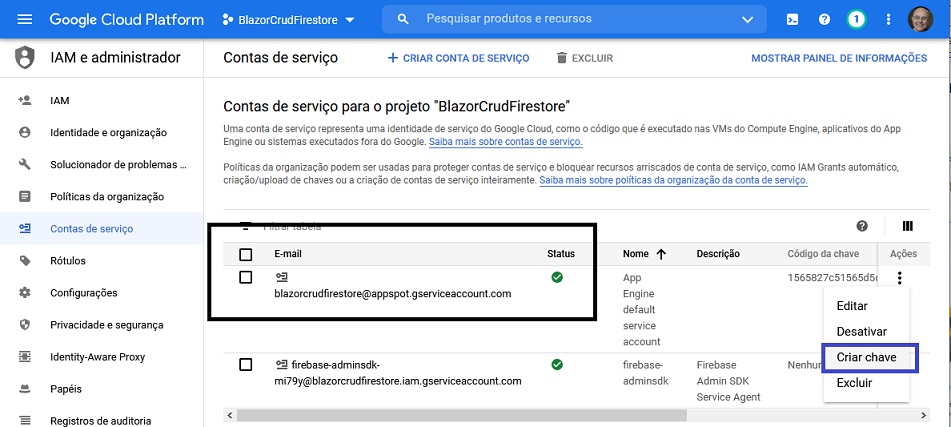Click the IAM e administrador shield icon
The width and height of the screenshot is (951, 427).
click(25, 58)
